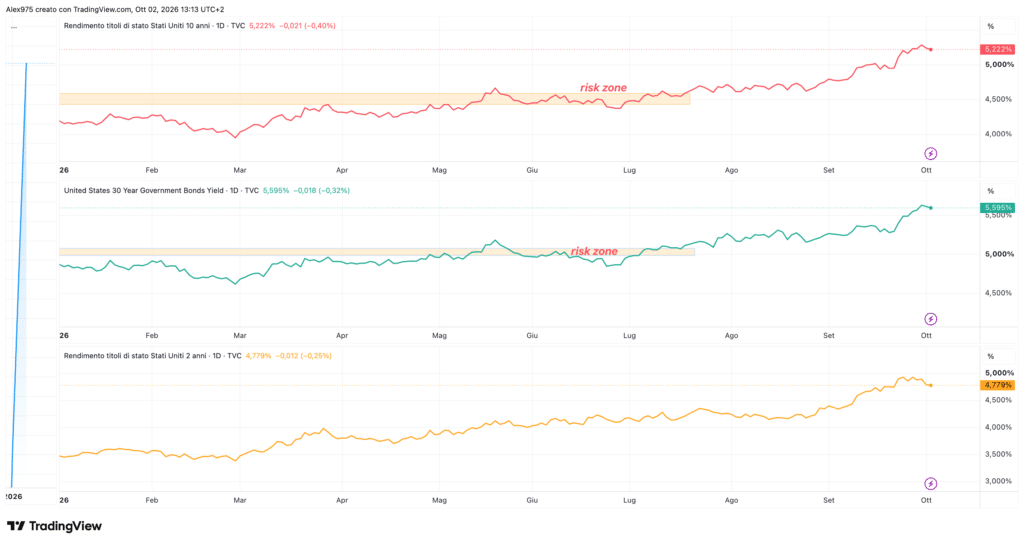Click 3,000% on the 2-year chart price axis
1024x544 pixels.
click(x=999, y=481)
